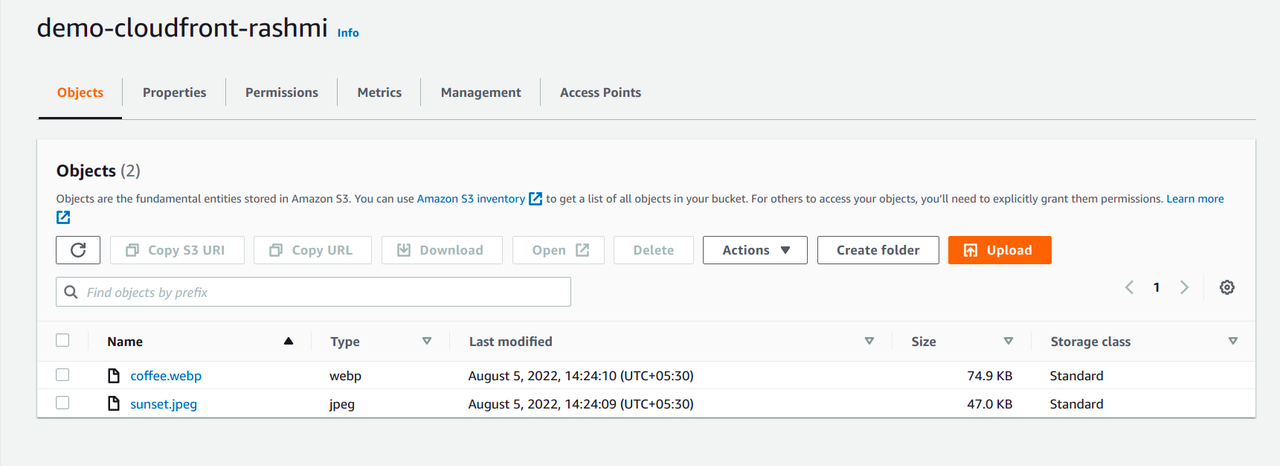Click sunset.jpeg's Last modified timestamp
This screenshot has height=466, width=1280.
point(581,404)
